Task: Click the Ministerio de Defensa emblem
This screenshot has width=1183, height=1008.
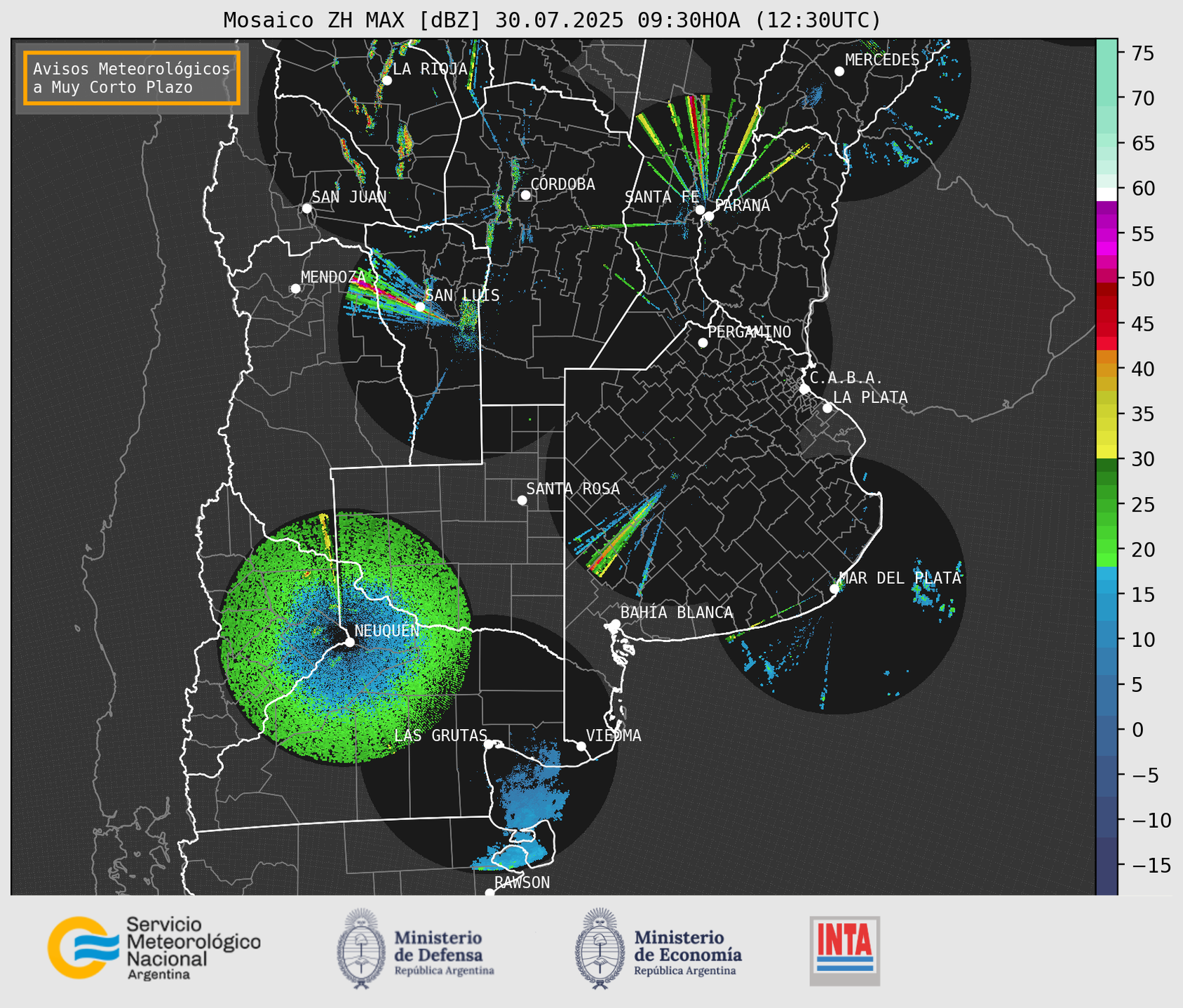Action: tap(361, 948)
